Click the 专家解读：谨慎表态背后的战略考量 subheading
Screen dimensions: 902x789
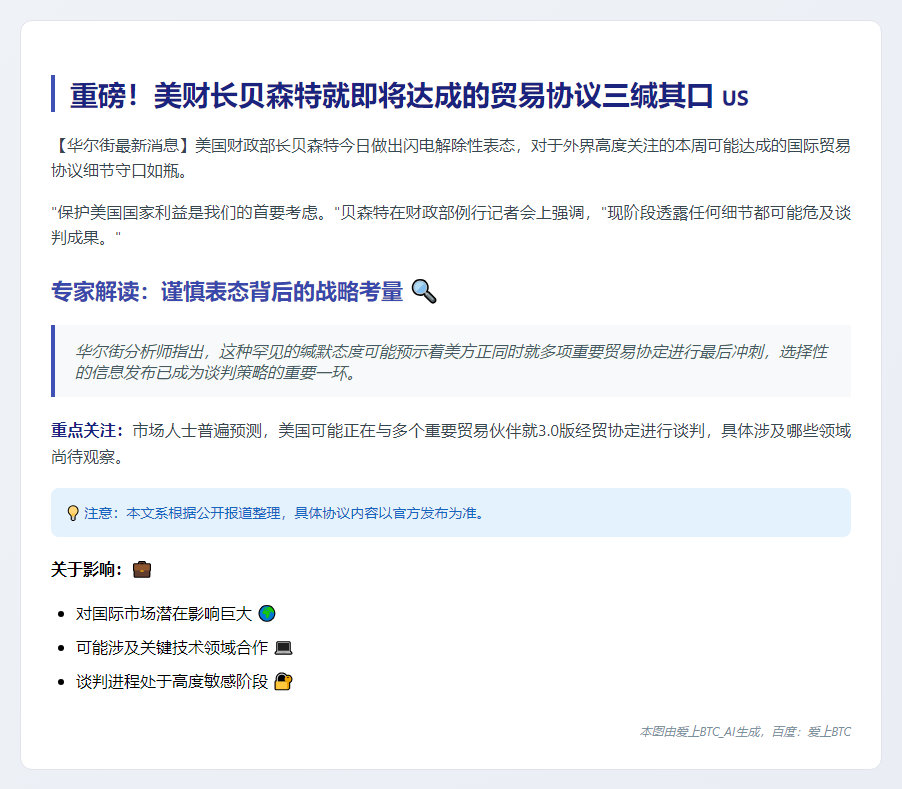(227, 292)
